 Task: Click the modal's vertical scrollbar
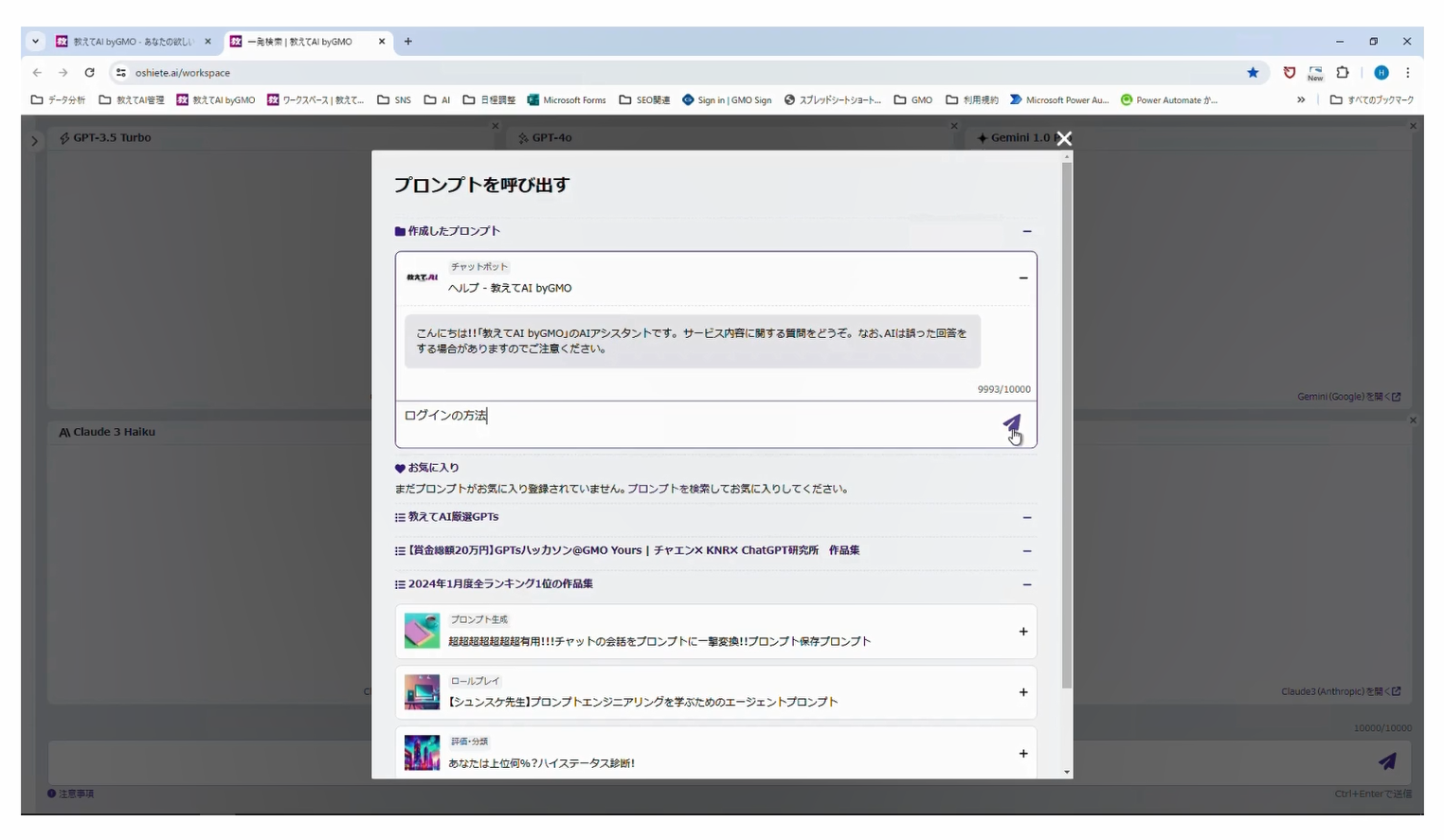(1067, 426)
